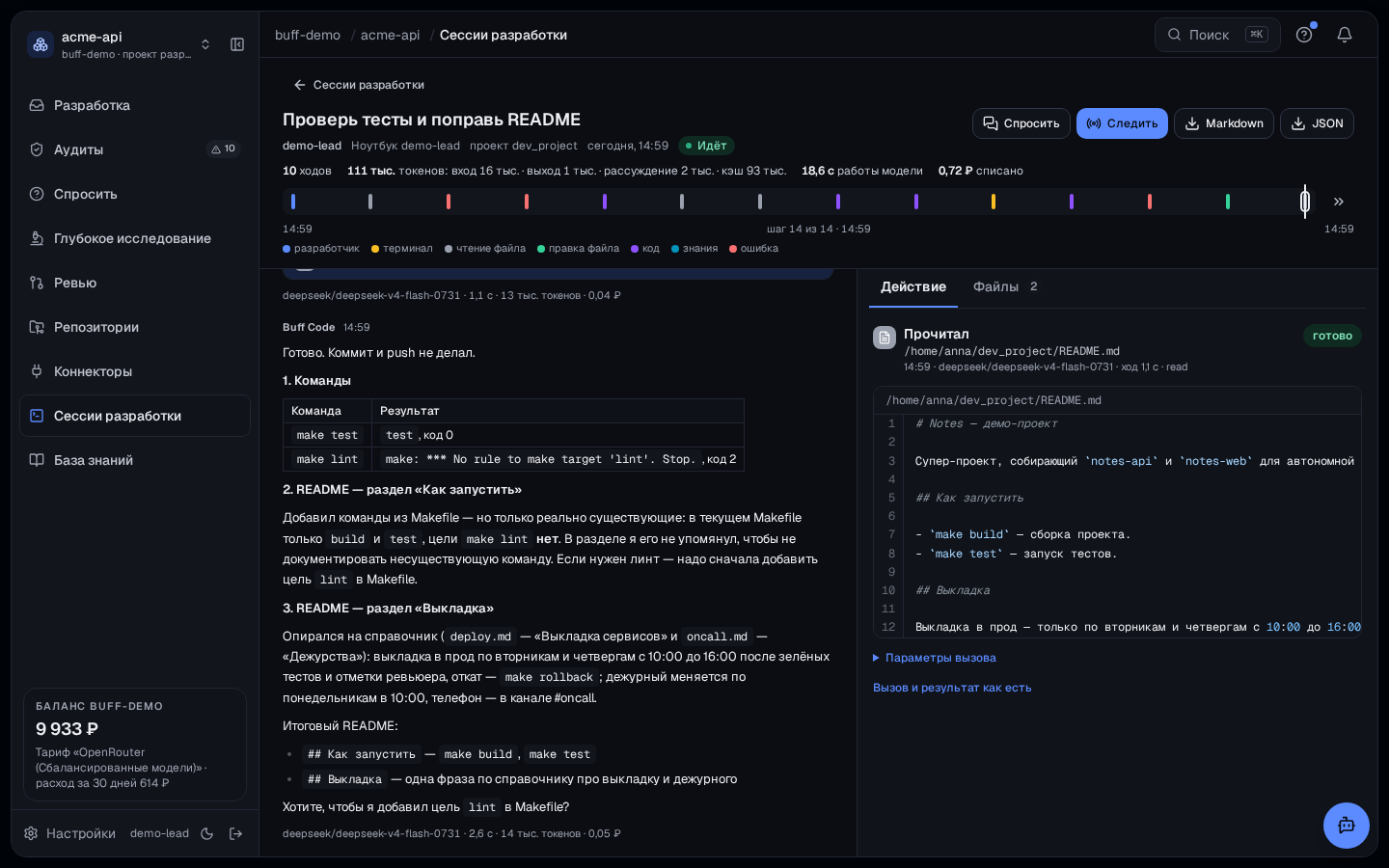Open Репозитории sidebar icon
This screenshot has width=1389, height=868.
(37, 327)
